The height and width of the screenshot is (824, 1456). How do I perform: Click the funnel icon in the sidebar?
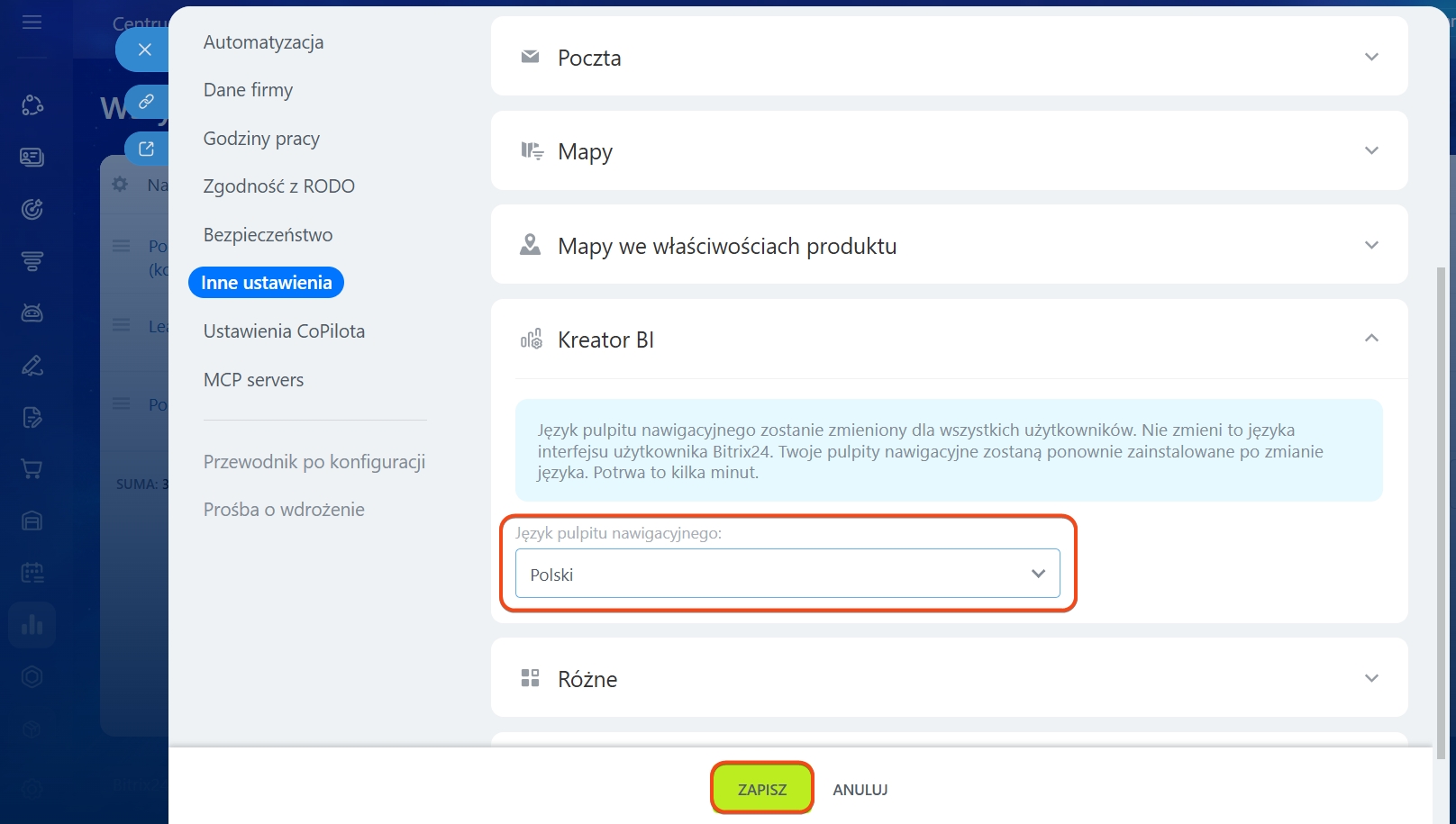pos(32,261)
